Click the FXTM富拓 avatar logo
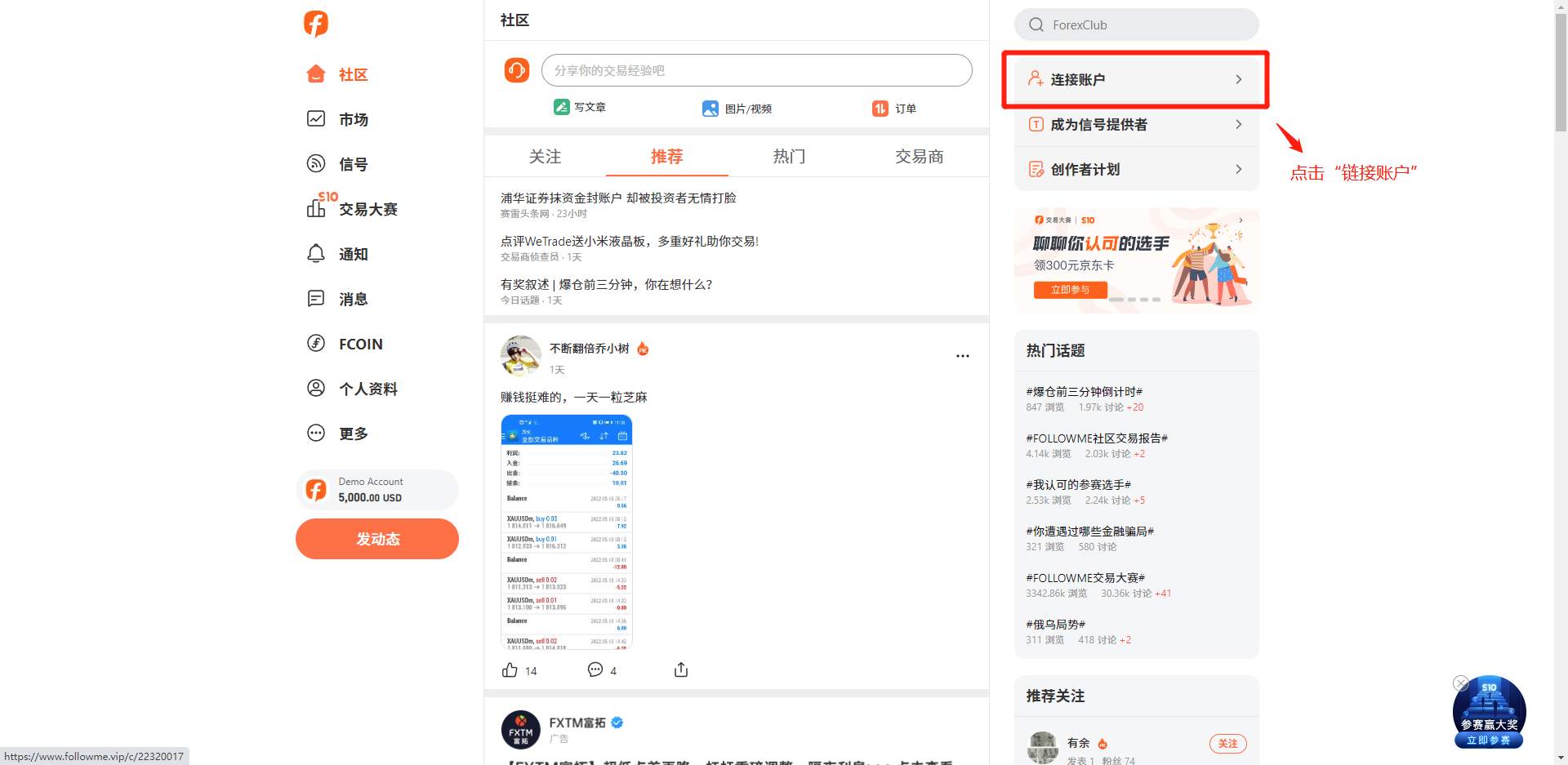Screen dimensions: 1568x765 (520, 730)
